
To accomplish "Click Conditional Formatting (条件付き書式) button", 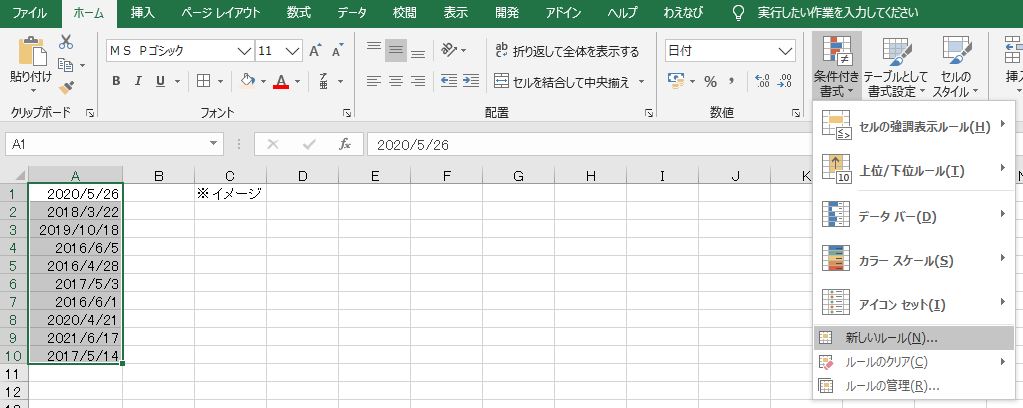I will click(x=836, y=66).
